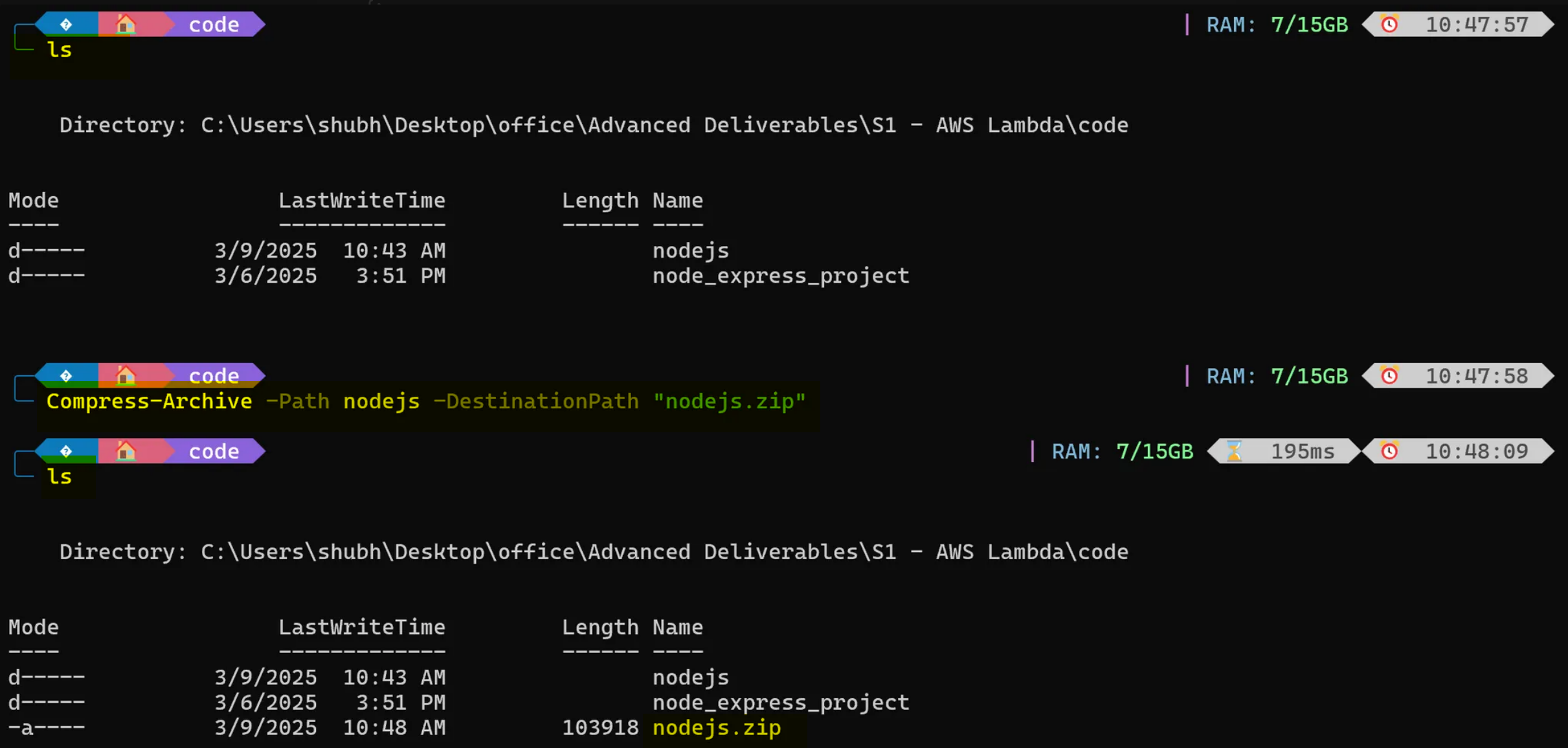Click the purple code segment in top prompt
1568x748 pixels.
tap(214, 25)
